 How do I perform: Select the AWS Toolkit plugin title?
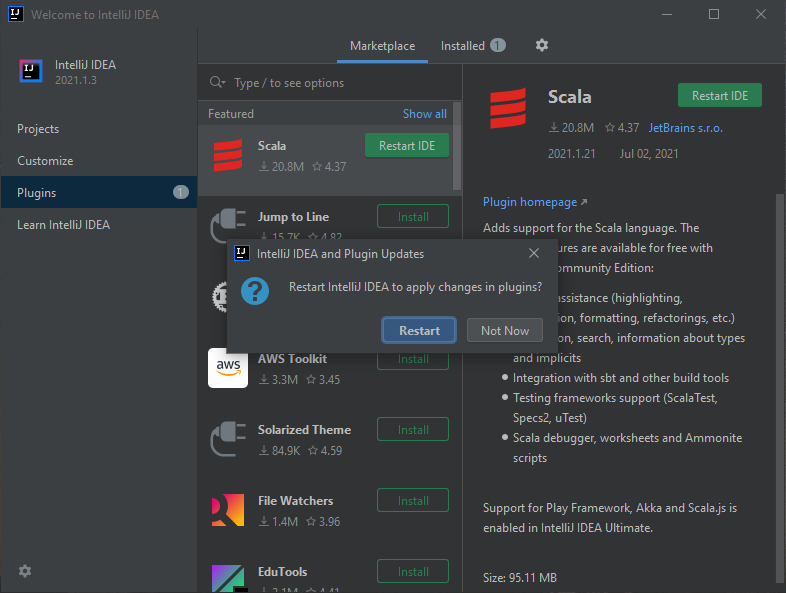292,359
